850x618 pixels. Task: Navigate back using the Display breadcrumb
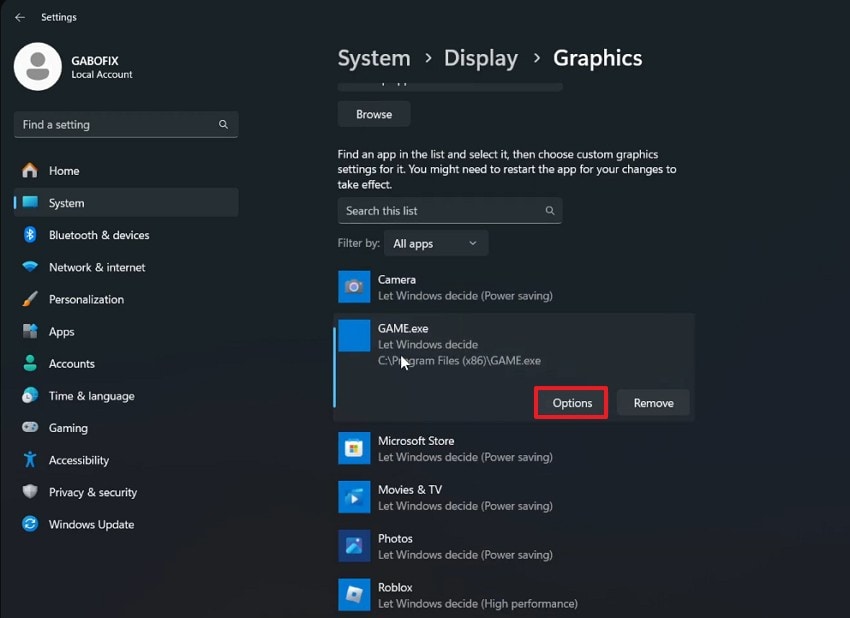481,58
